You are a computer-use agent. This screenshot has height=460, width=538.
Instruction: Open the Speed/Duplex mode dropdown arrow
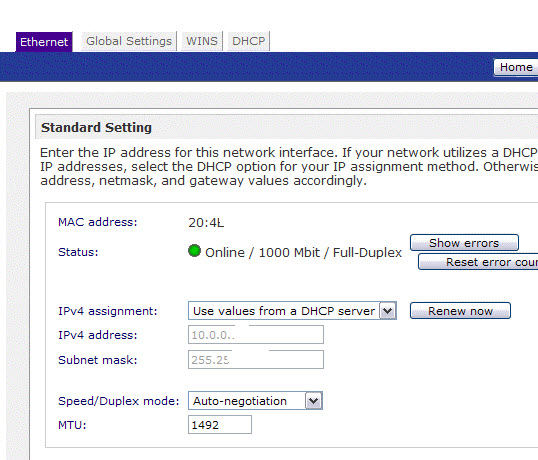(314, 401)
